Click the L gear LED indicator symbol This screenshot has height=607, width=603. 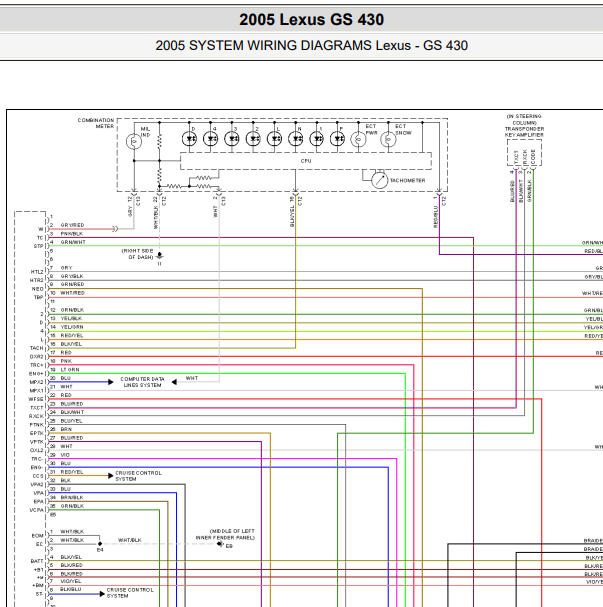click(274, 139)
